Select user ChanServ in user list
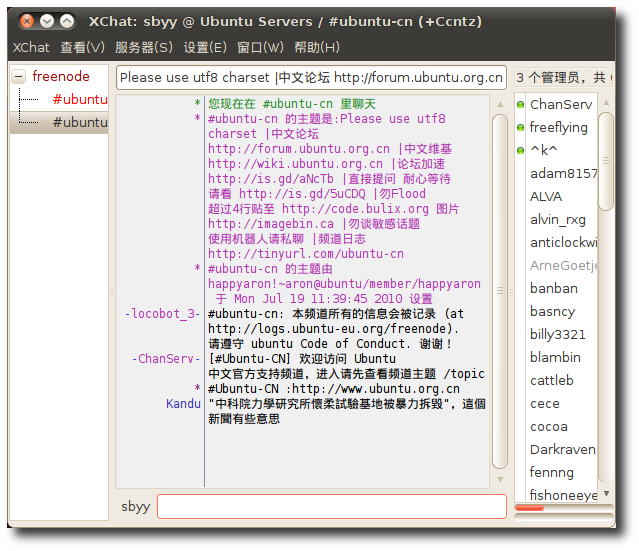 [561, 104]
